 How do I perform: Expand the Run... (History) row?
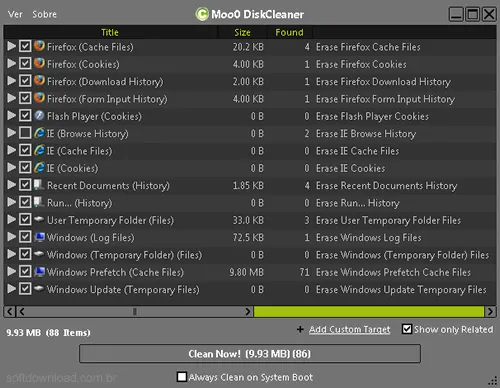[x=12, y=202]
